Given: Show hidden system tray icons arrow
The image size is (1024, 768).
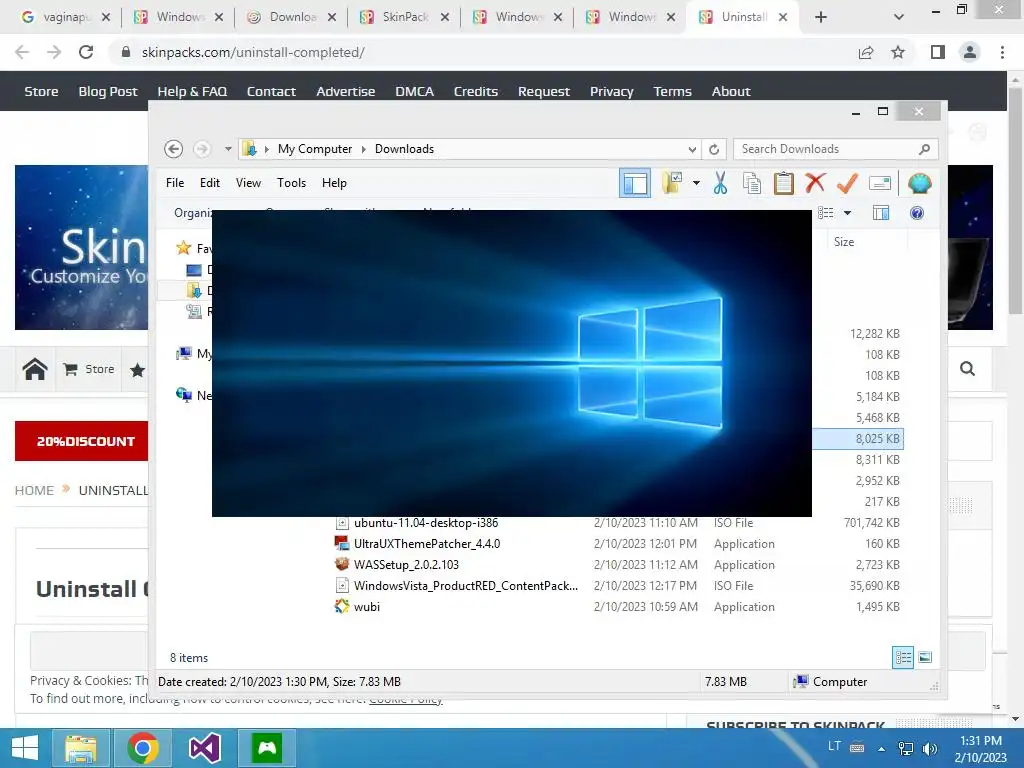Looking at the screenshot, I should pos(882,748).
